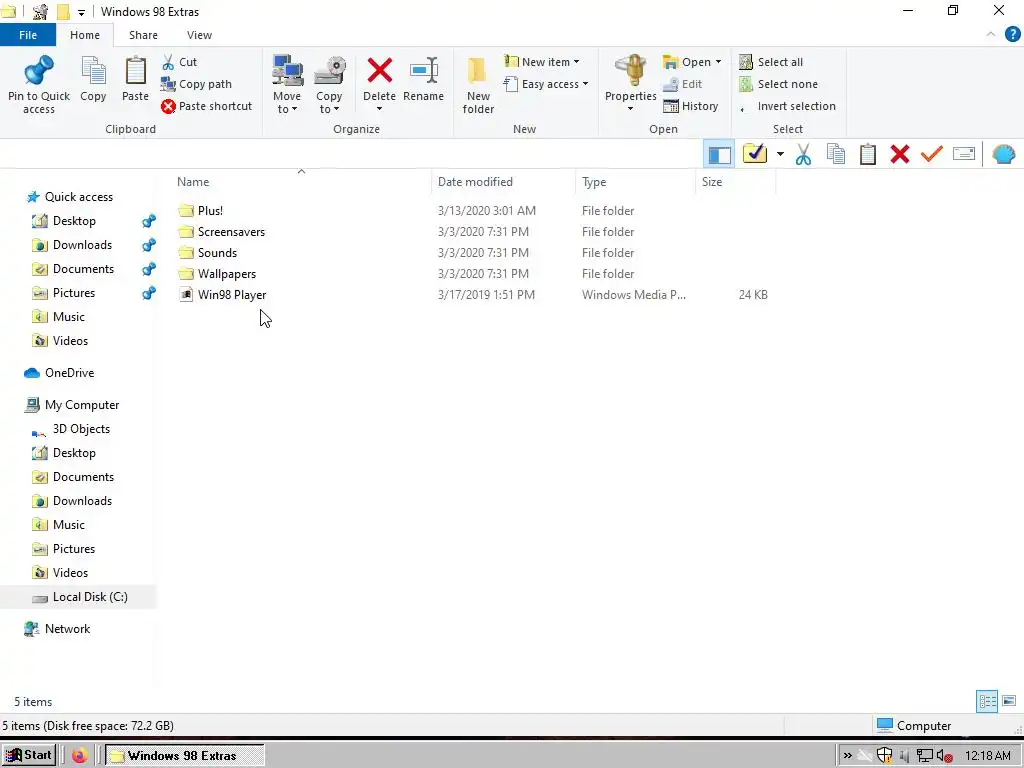Click the Pin to Quick access icon

[39, 71]
